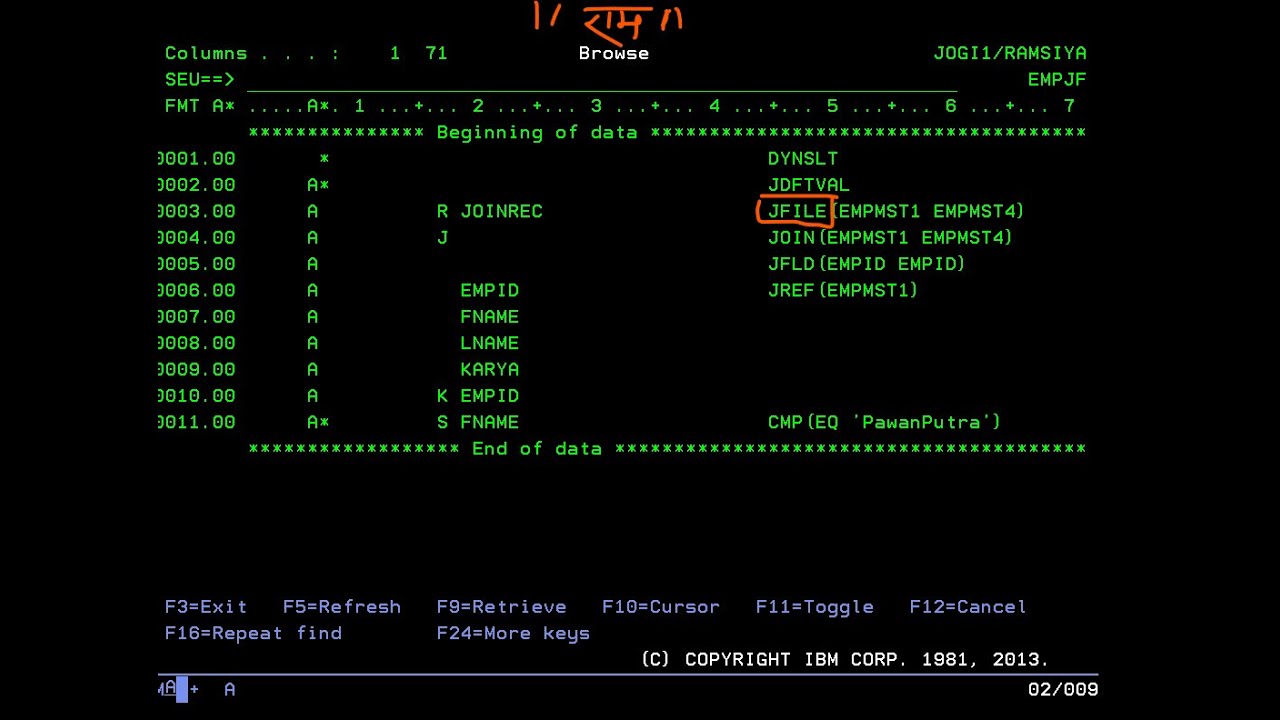Image resolution: width=1280 pixels, height=720 pixels.
Task: Click the FMT A* format ruler label
Action: point(200,106)
